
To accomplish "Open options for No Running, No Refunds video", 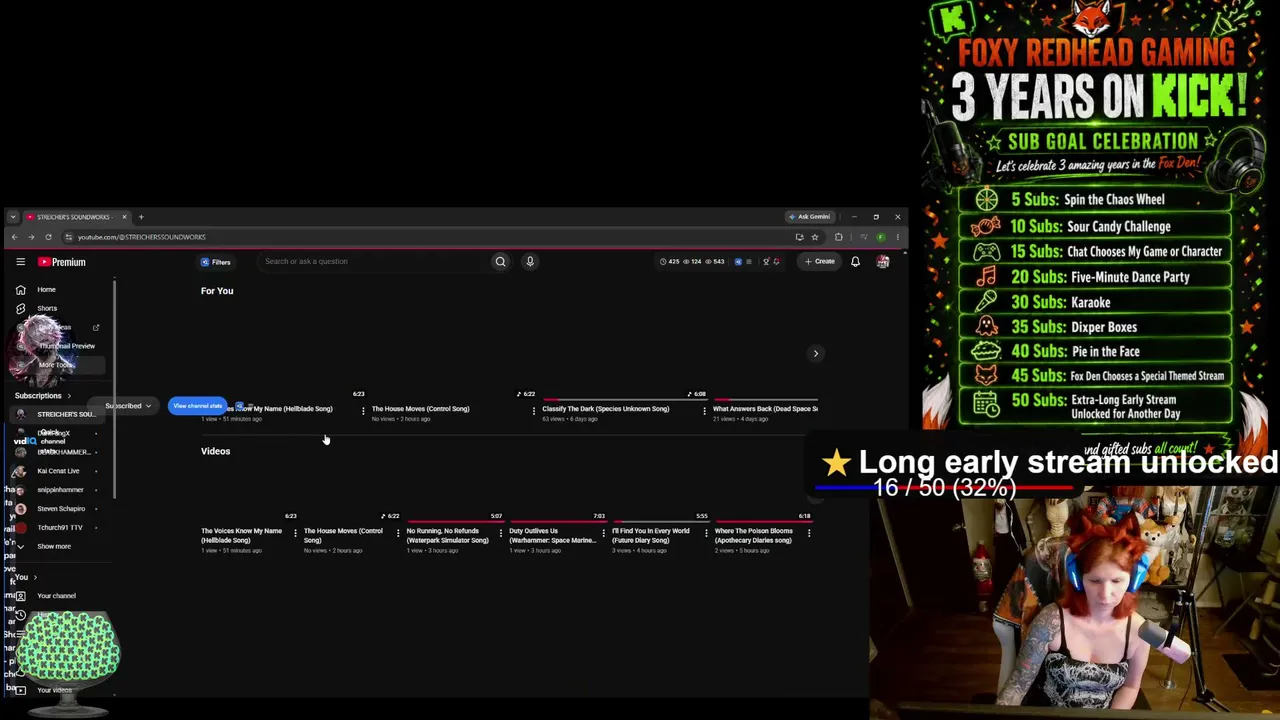I will tap(501, 533).
